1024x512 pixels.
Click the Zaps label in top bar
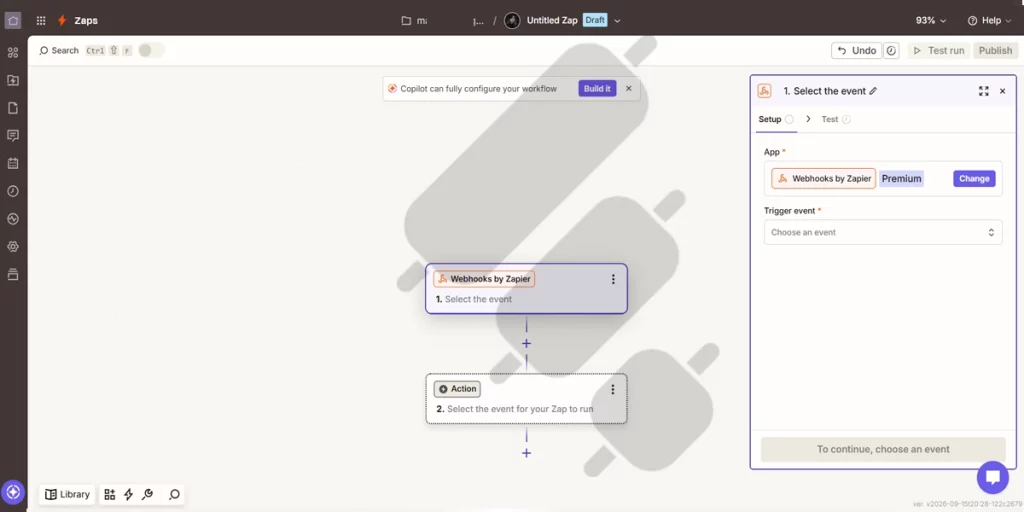coord(86,20)
